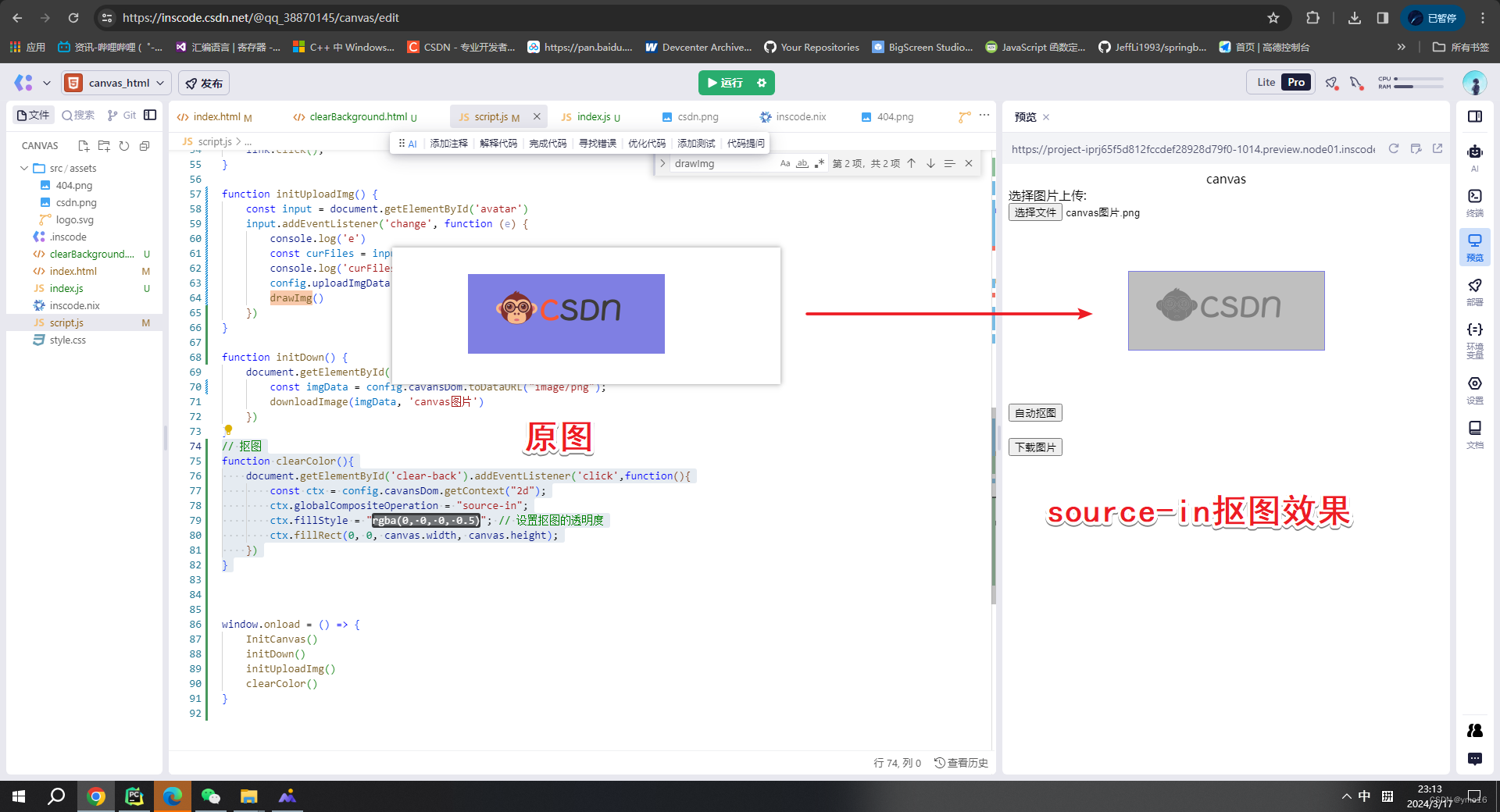The image size is (1500, 812).
Task: Show more bookmarks chevron
Action: [x=1402, y=47]
